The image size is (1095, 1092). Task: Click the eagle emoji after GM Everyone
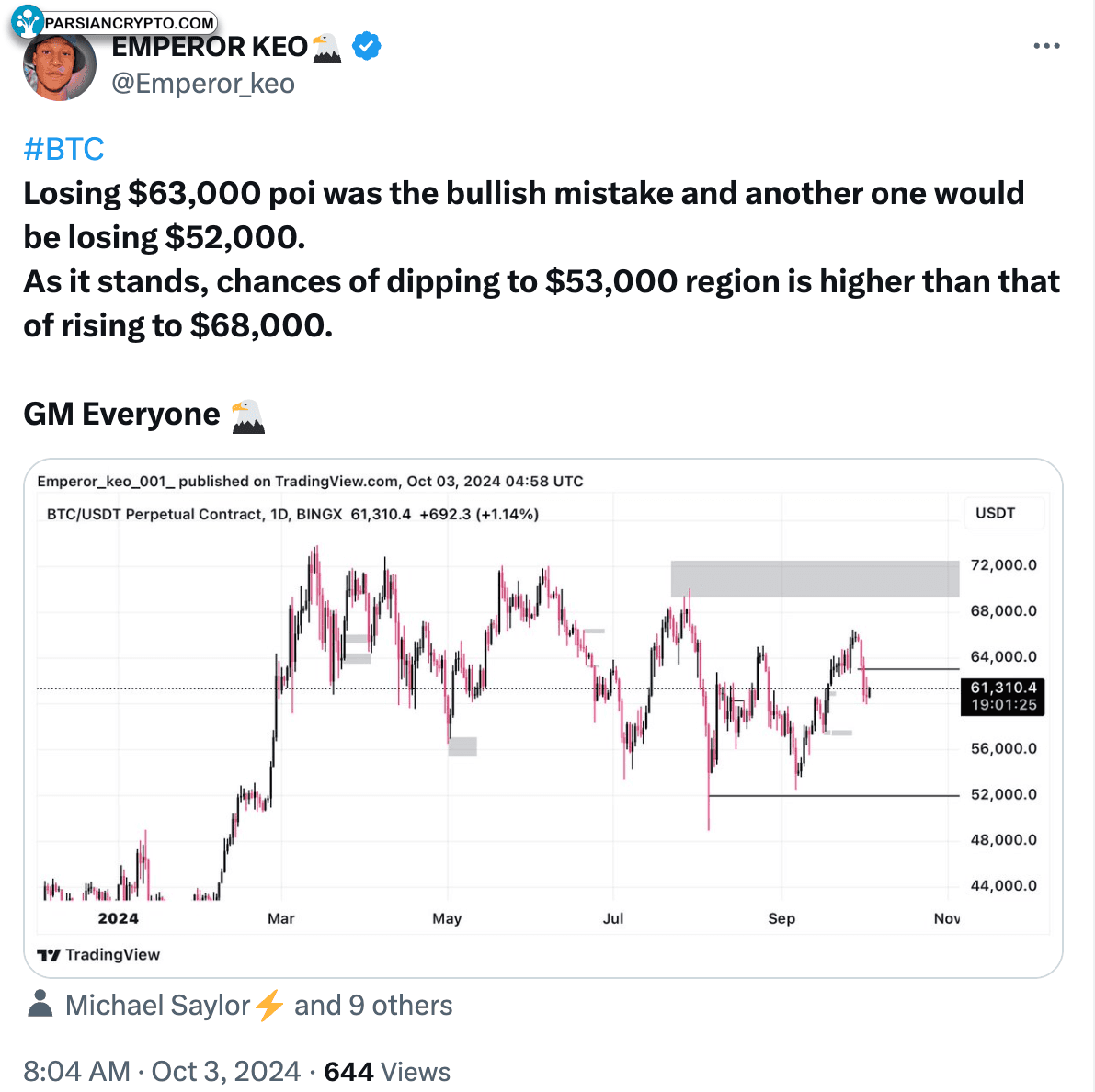coord(247,416)
